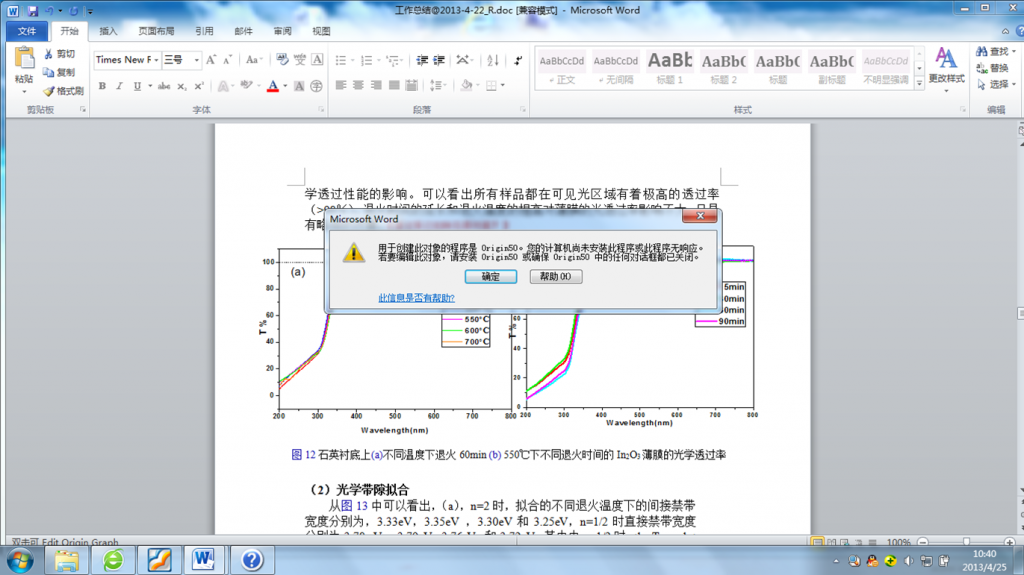Image resolution: width=1024 pixels, height=575 pixels.
Task: Open file explorer from taskbar
Action: click(x=66, y=561)
